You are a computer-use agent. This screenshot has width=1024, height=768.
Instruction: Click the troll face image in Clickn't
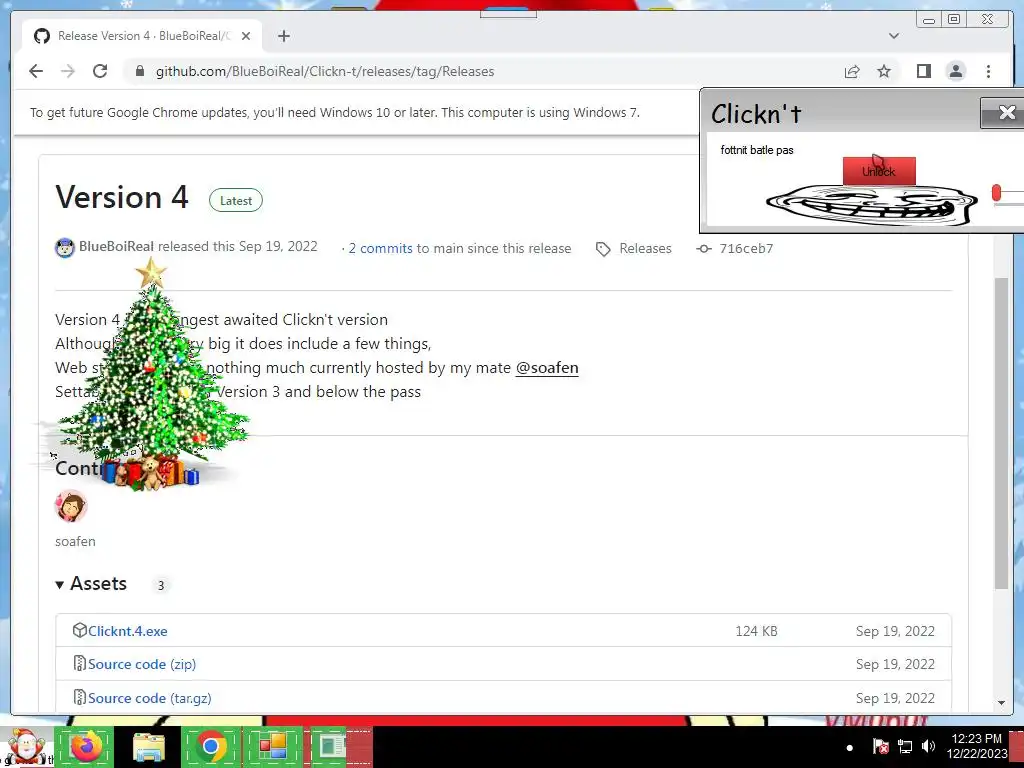[x=871, y=204]
